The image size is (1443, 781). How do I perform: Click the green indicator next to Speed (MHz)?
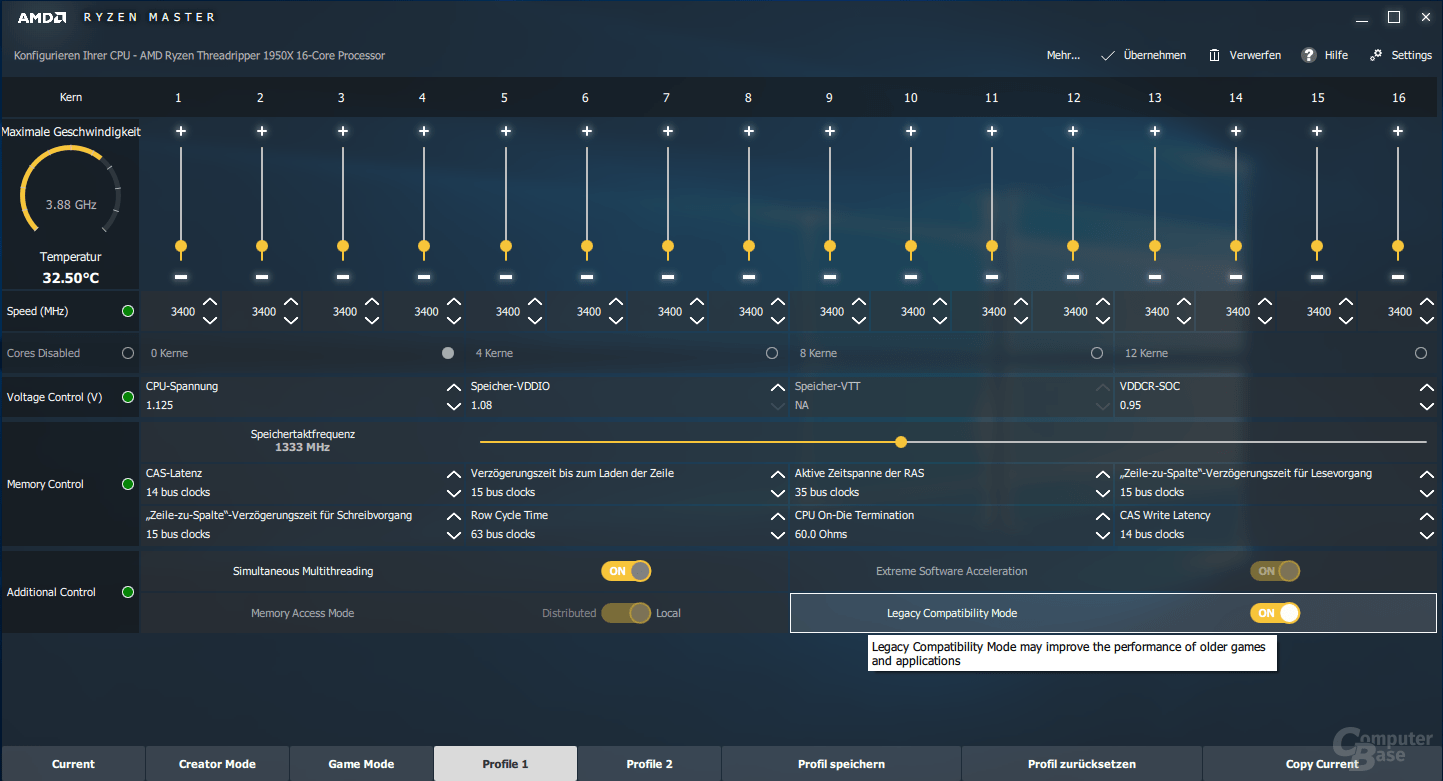click(128, 311)
